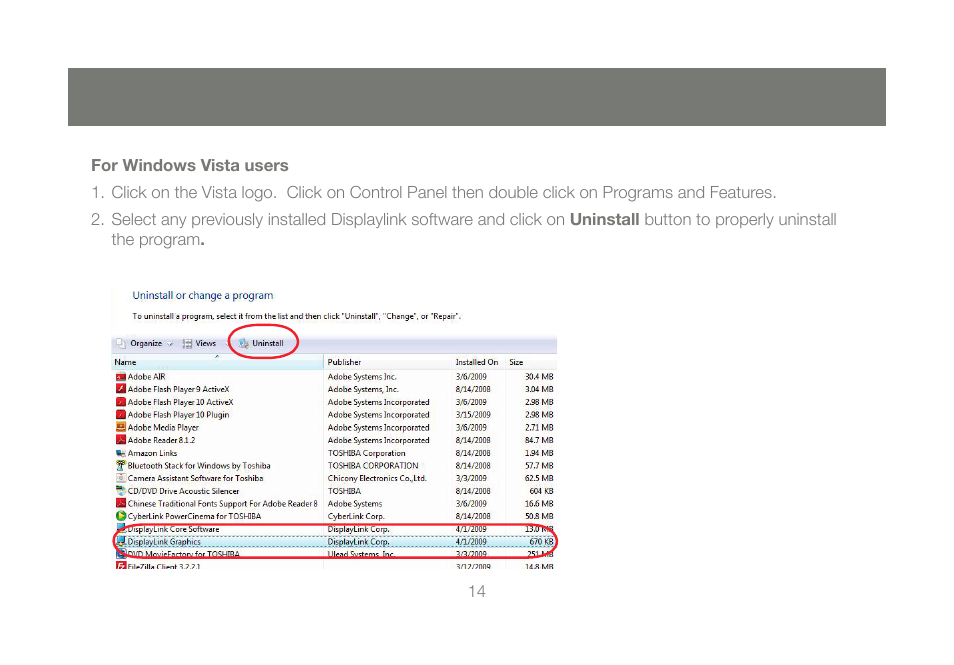
Task: Select Adobe Flash Player 10 Plugin entry
Action: pyautogui.click(x=178, y=415)
